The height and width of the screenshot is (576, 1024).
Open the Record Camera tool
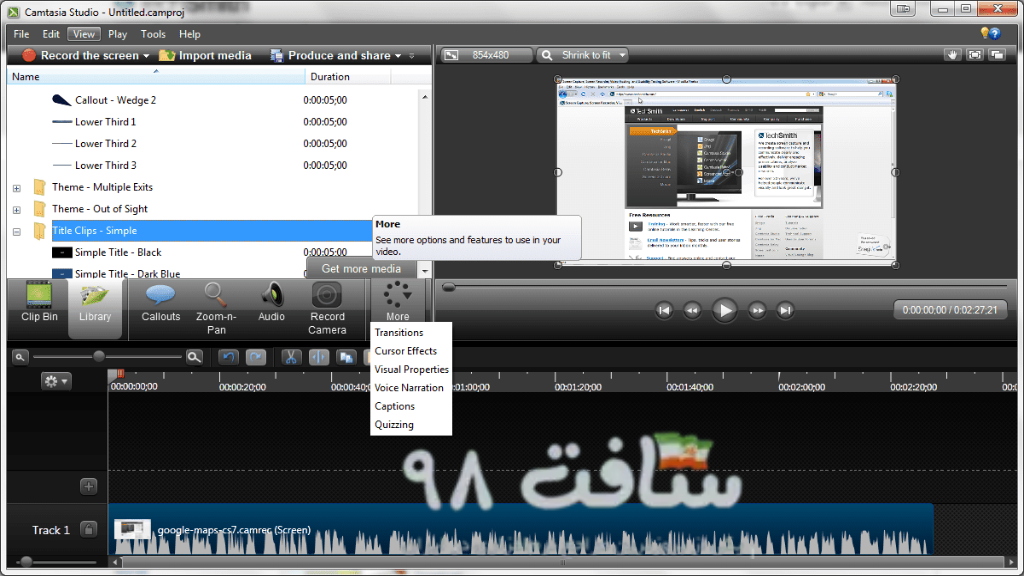tap(327, 309)
